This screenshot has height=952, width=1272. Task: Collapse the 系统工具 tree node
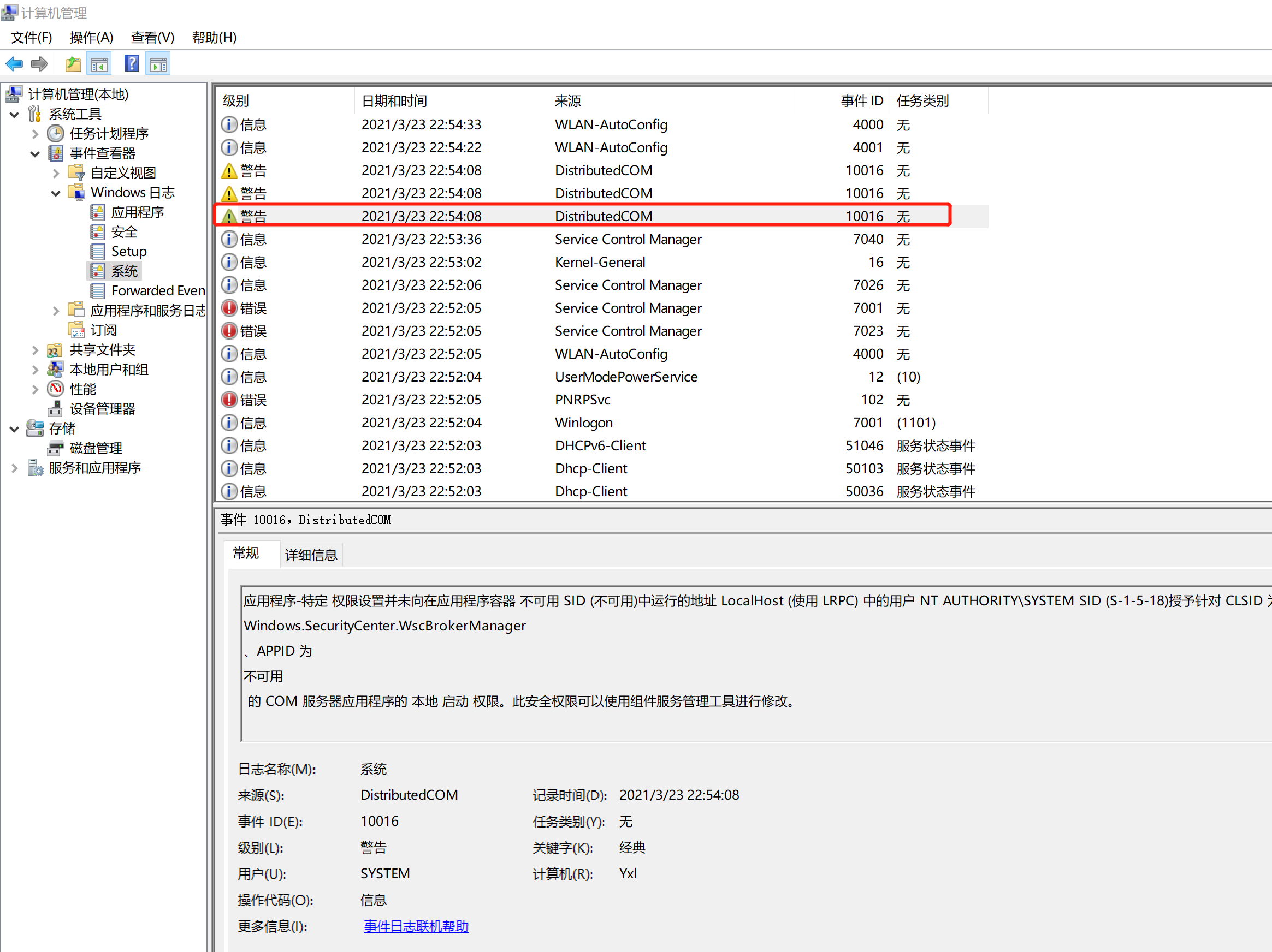pos(14,115)
